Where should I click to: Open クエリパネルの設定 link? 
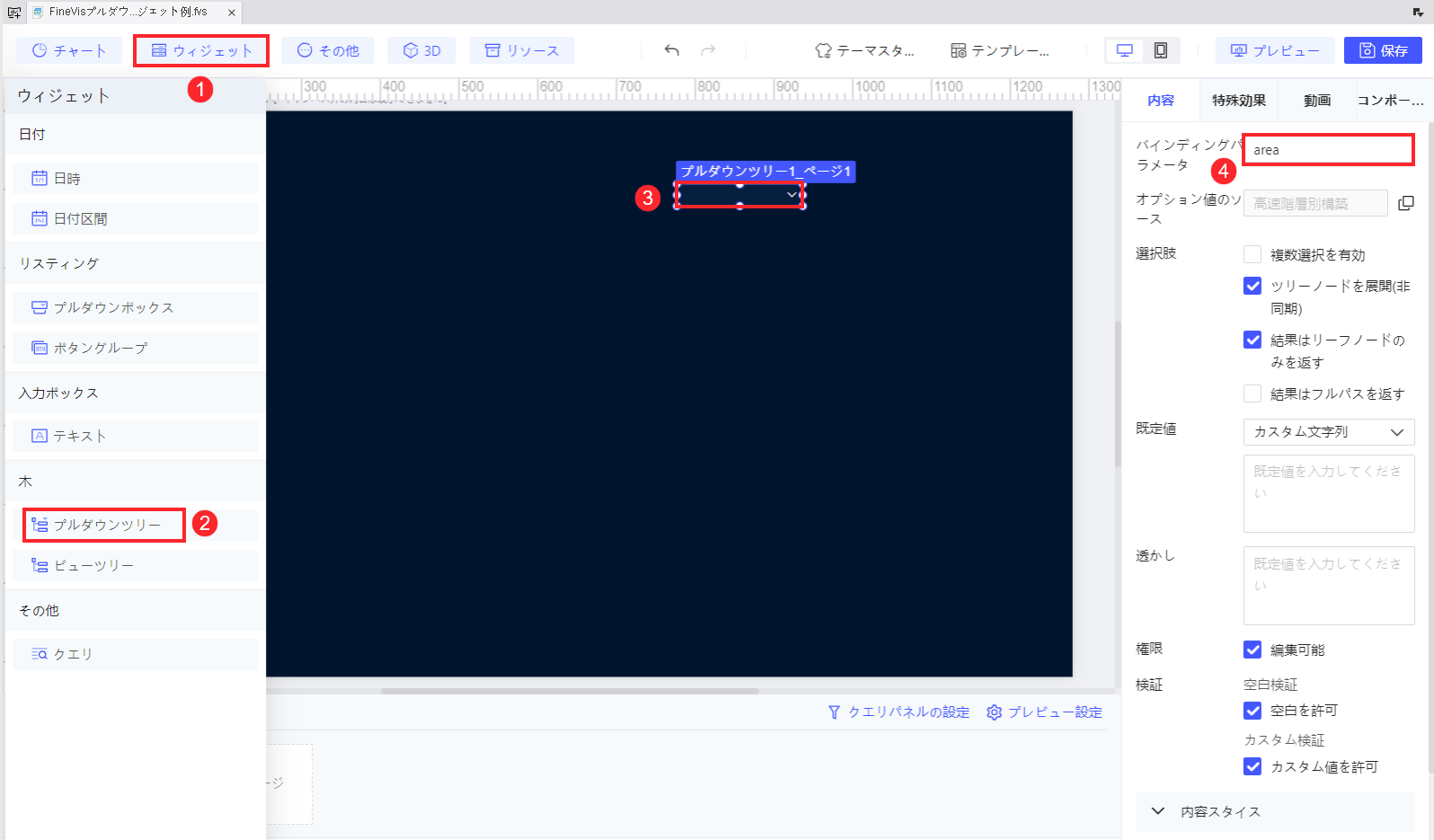898,712
